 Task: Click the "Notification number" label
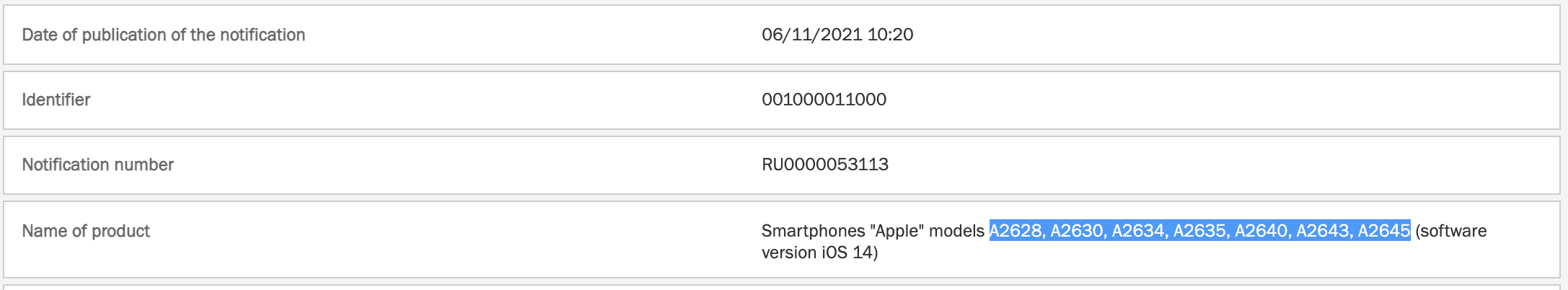97,164
